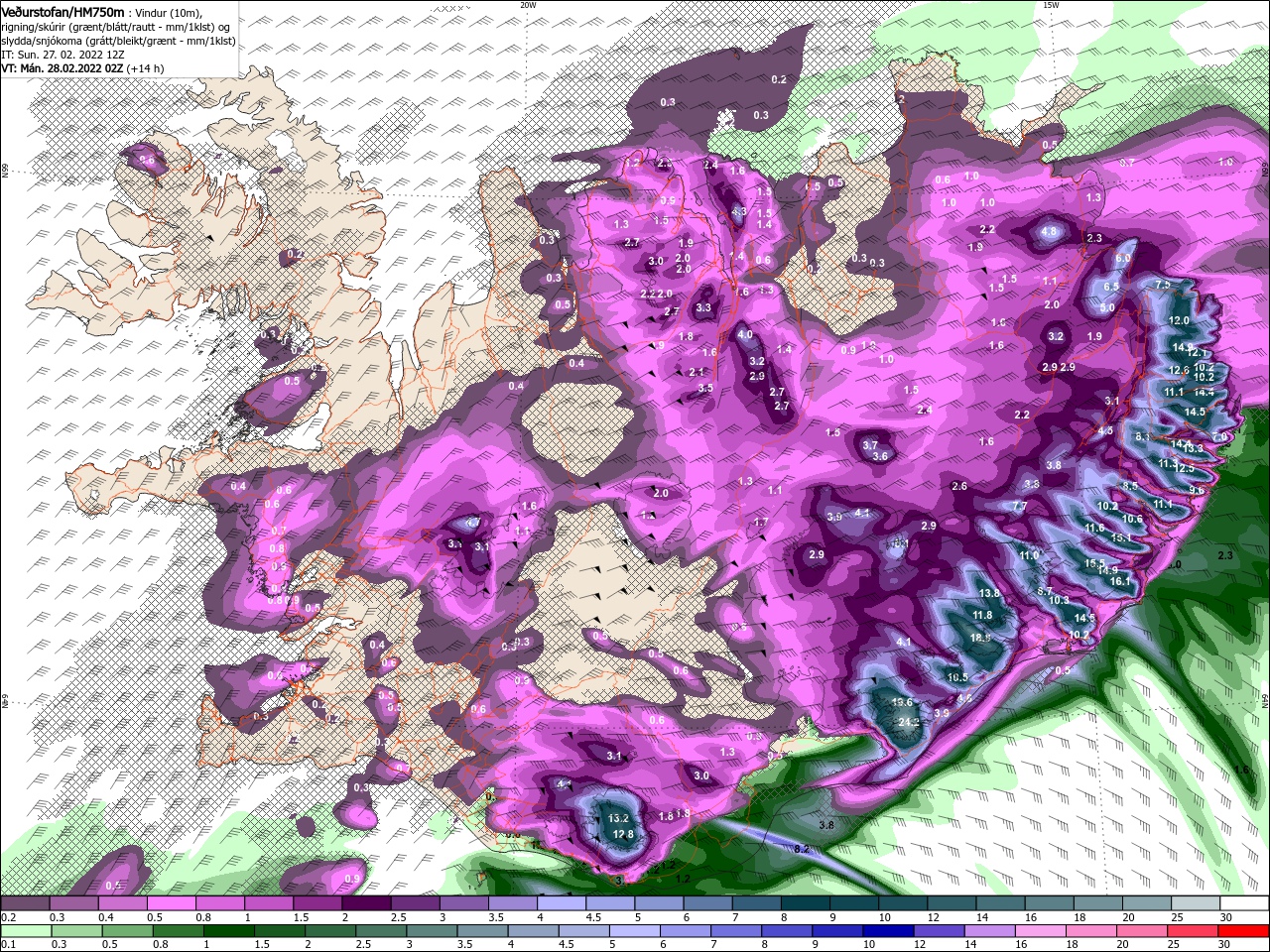Click the 13.6 value in the south
Screen dimensions: 1270x952
[902, 702]
